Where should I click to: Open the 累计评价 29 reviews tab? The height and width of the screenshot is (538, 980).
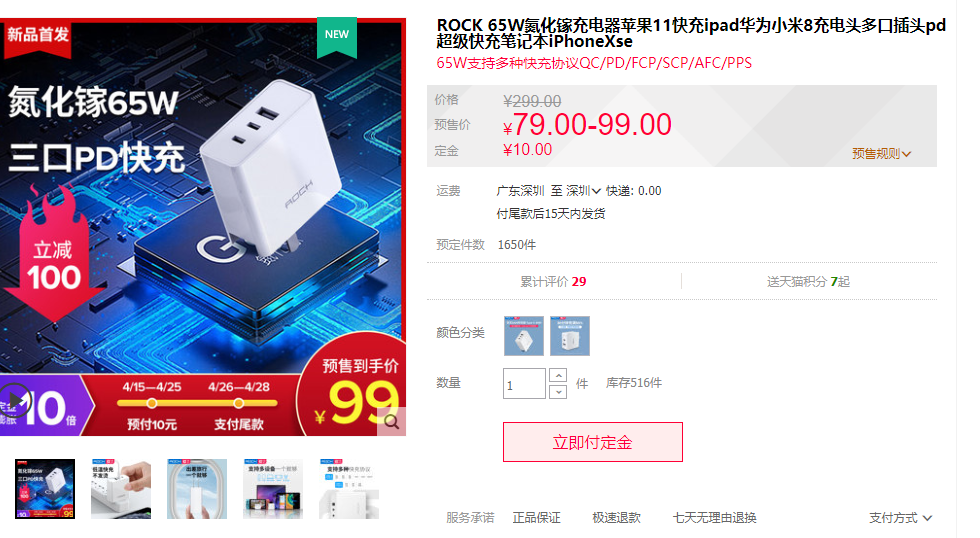coord(553,282)
